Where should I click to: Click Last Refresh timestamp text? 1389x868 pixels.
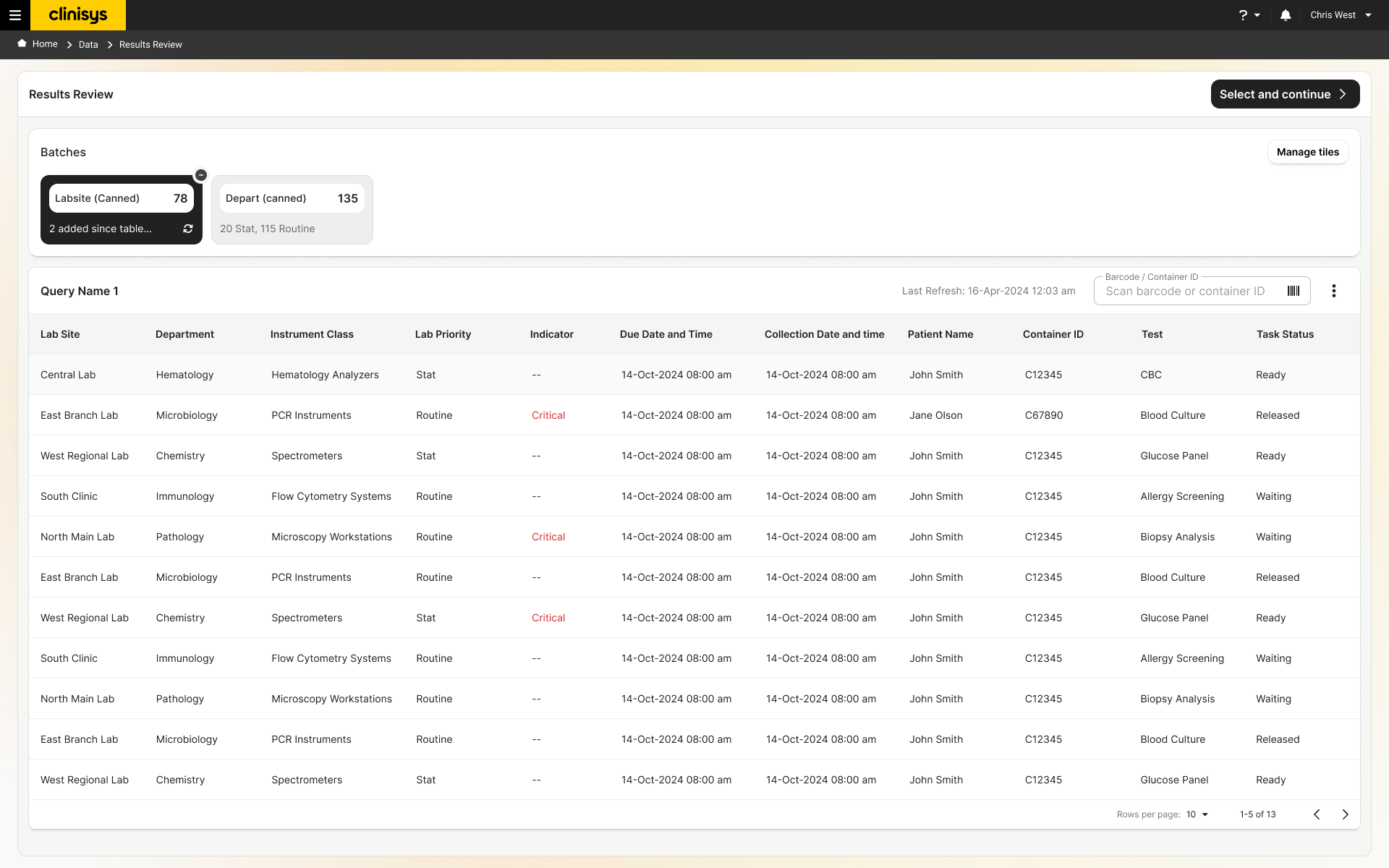click(988, 291)
